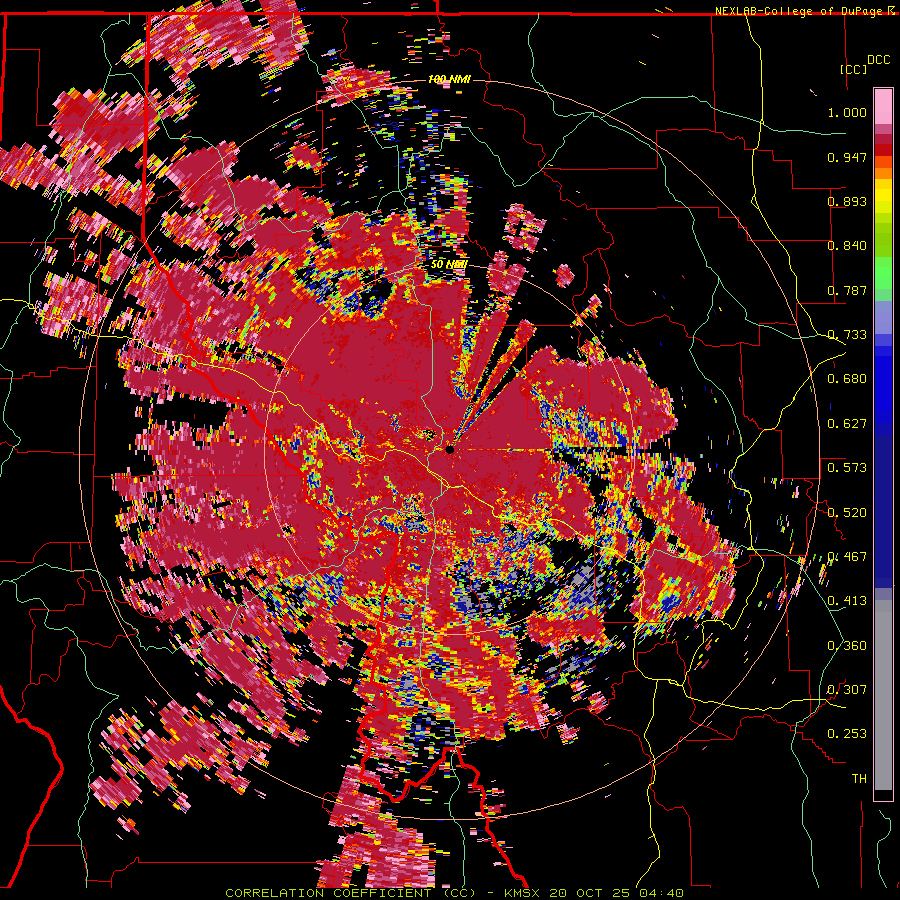Click the "KMSX" station ID in the caption
Image resolution: width=900 pixels, height=900 pixels.
[523, 893]
